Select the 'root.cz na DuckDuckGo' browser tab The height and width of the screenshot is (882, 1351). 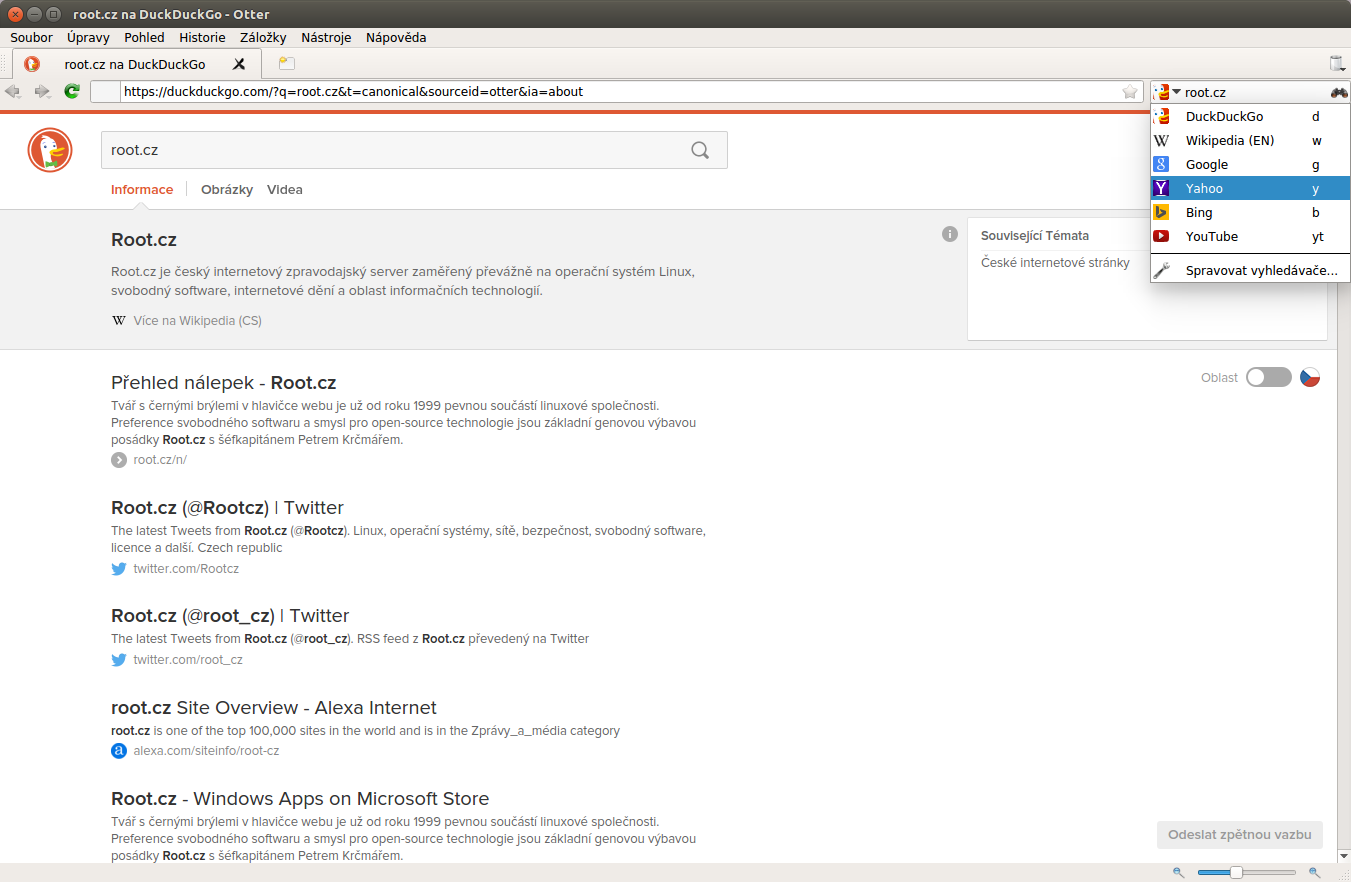(x=138, y=64)
